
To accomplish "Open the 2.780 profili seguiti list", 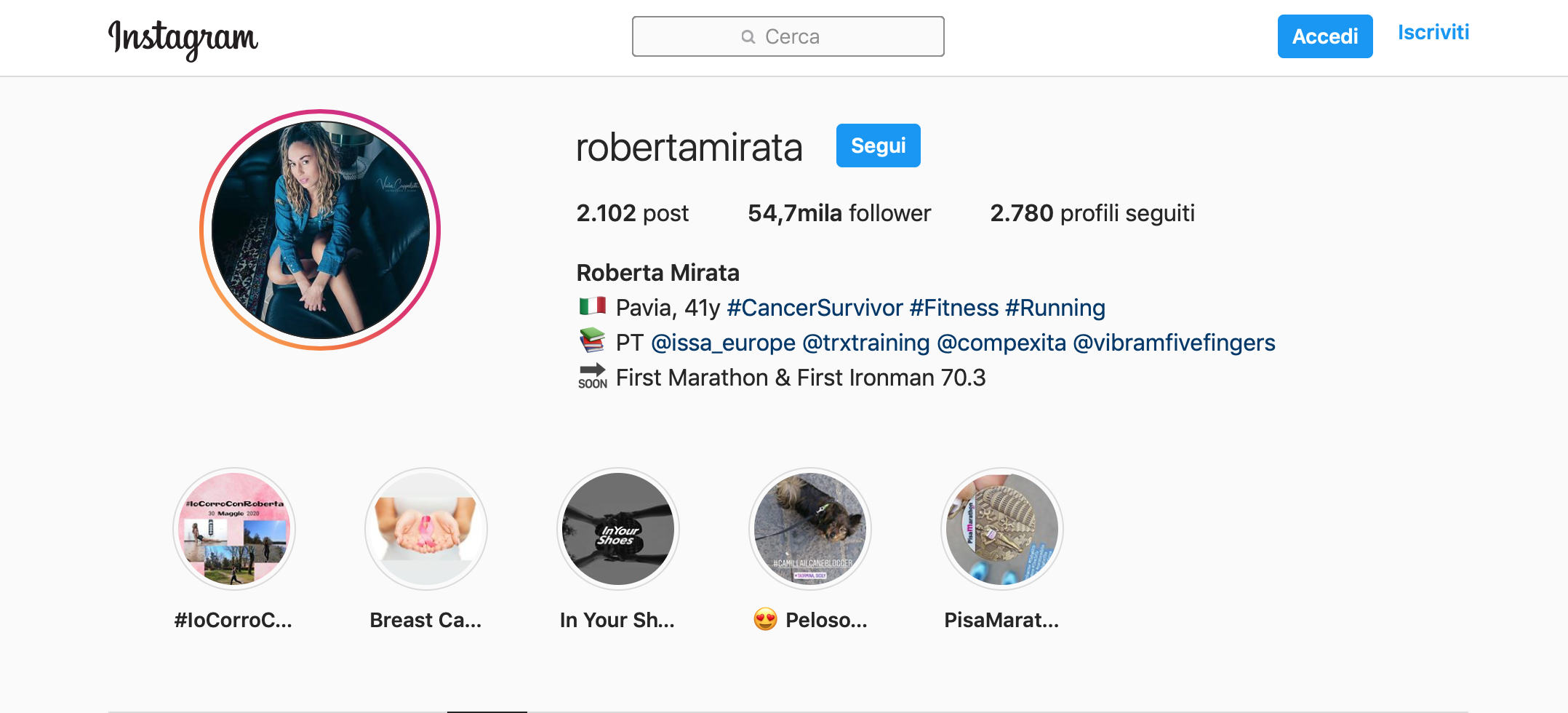I will tap(1092, 213).
